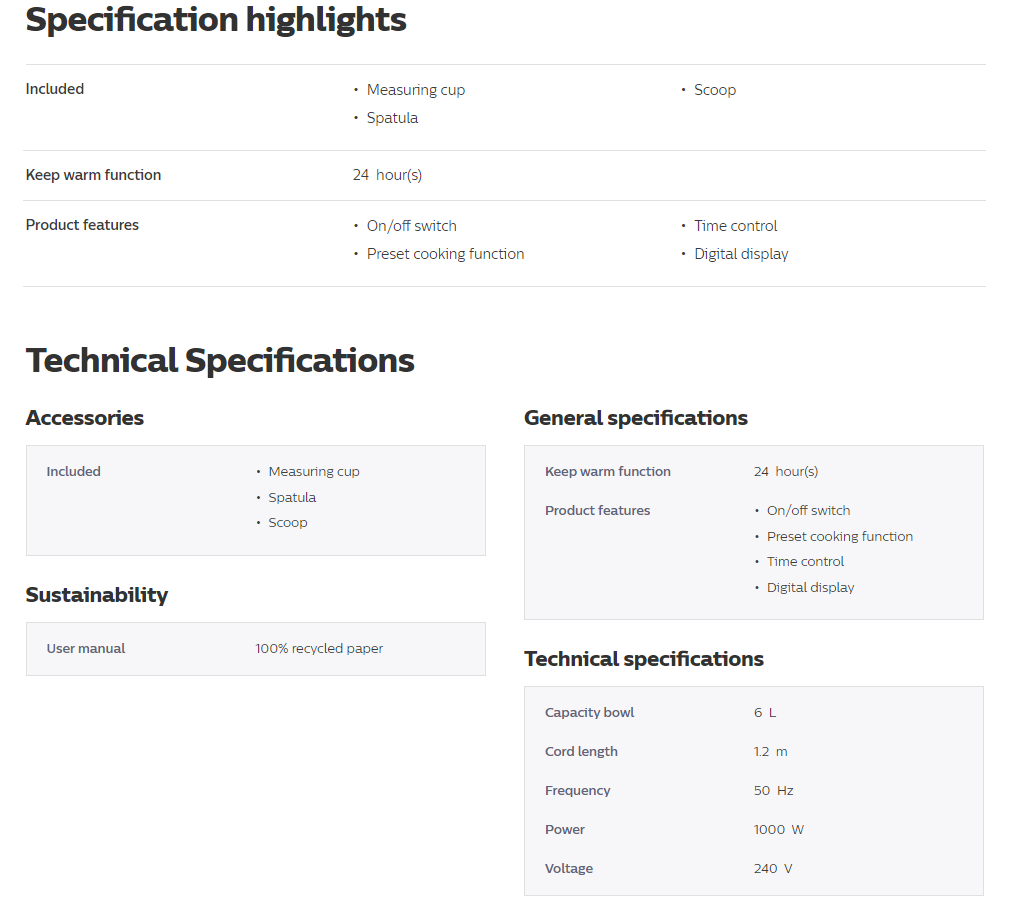Click Spatula in the Accessories box
Viewport: 1009px width, 911px height.
click(292, 497)
